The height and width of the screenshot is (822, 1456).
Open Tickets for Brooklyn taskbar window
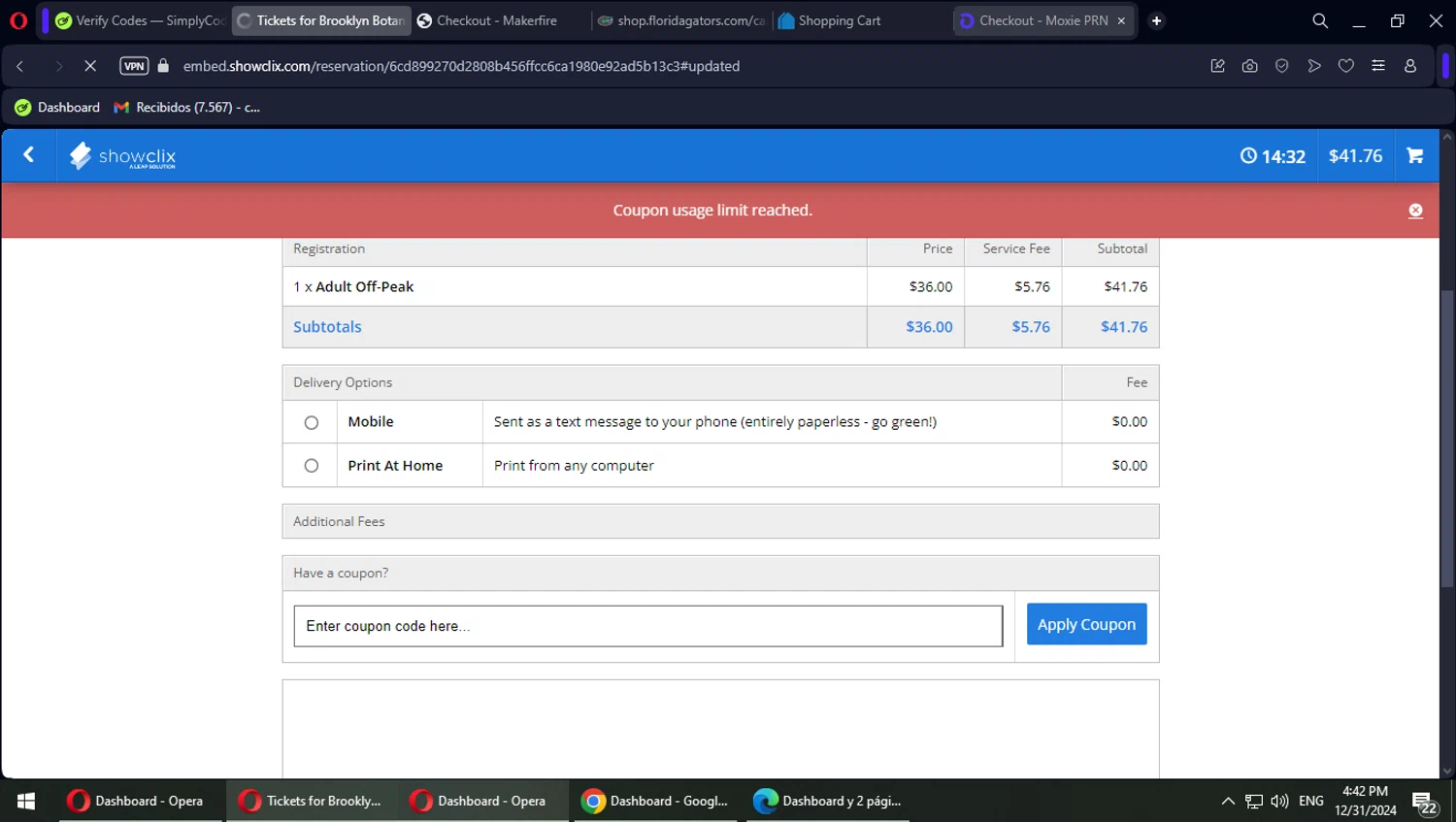313,801
